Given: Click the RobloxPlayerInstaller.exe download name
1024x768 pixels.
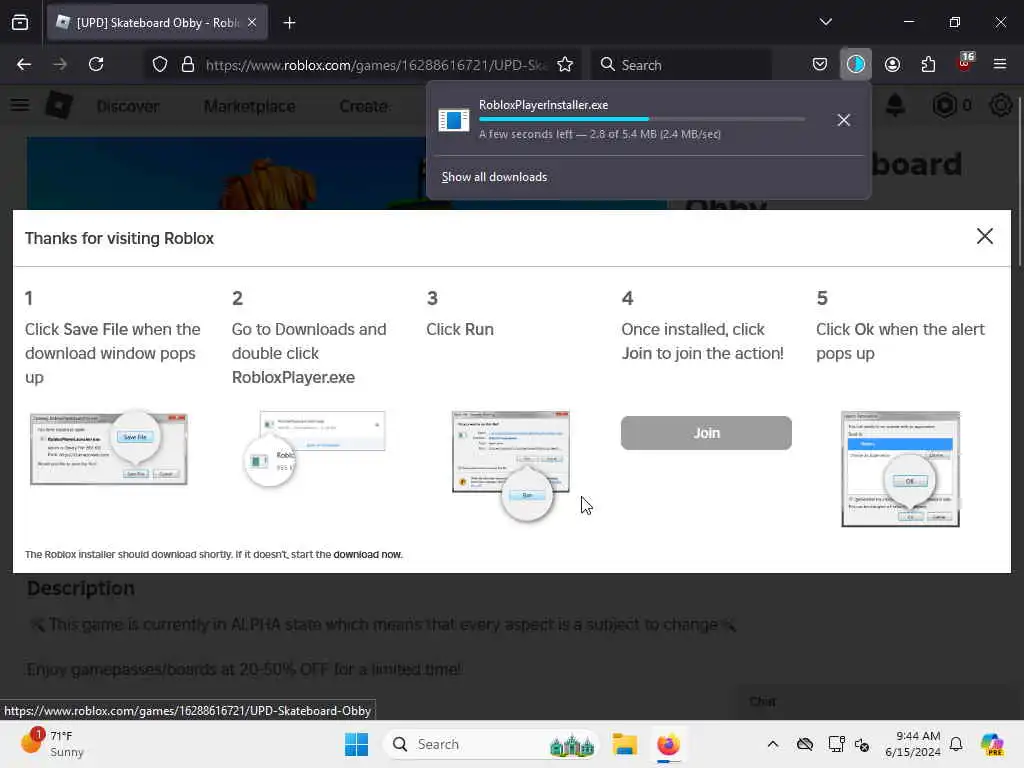Looking at the screenshot, I should [543, 104].
